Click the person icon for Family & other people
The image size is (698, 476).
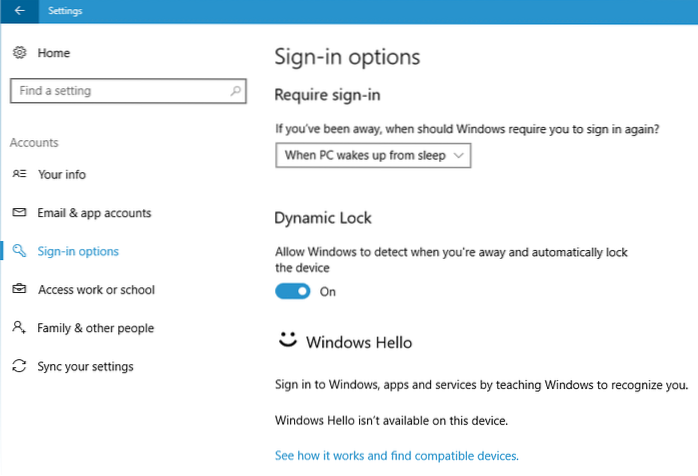click(x=19, y=328)
